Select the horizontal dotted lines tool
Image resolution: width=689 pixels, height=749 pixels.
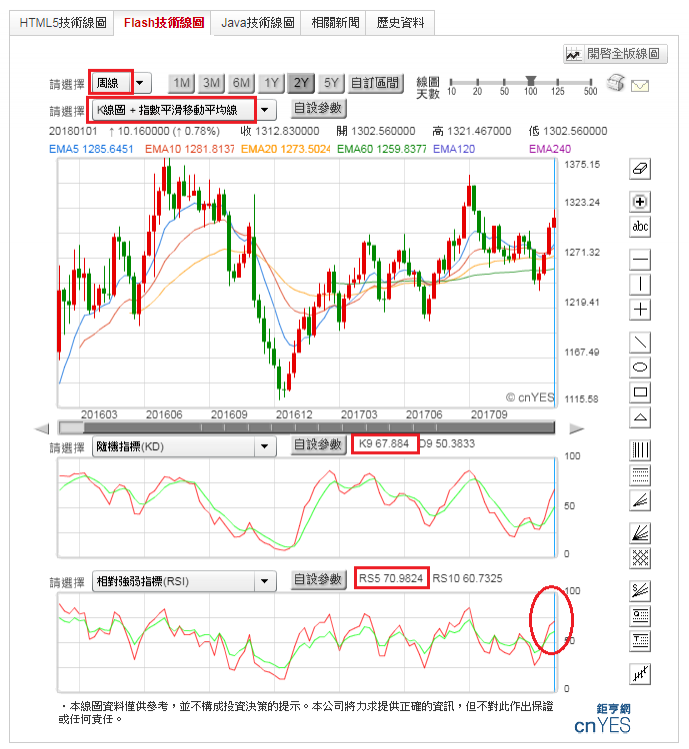(640, 475)
